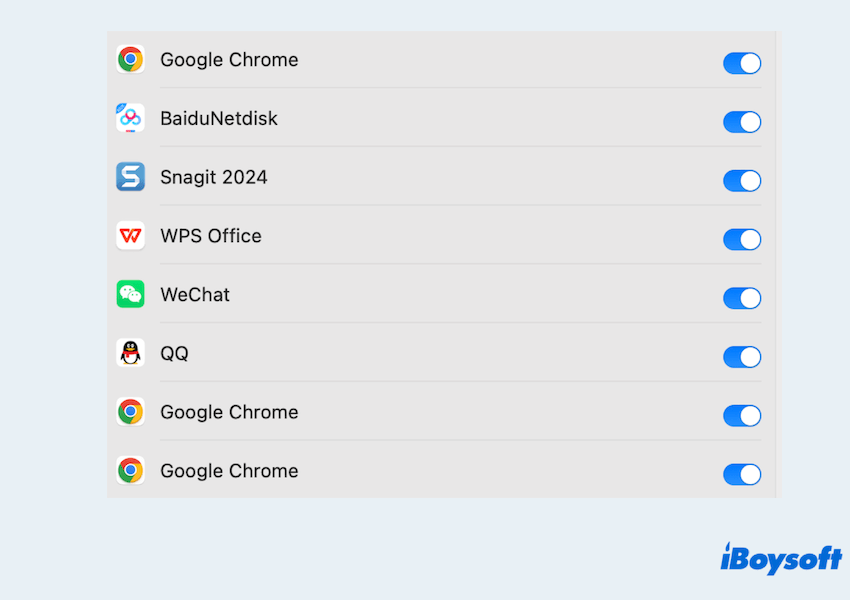Click the topmost Google Chrome icon

pos(130,60)
